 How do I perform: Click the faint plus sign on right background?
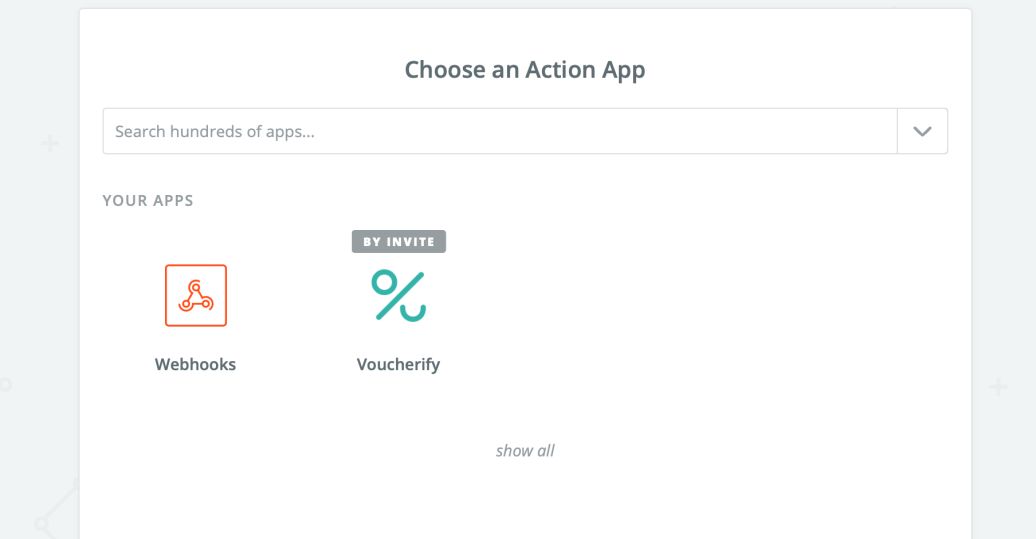[997, 387]
